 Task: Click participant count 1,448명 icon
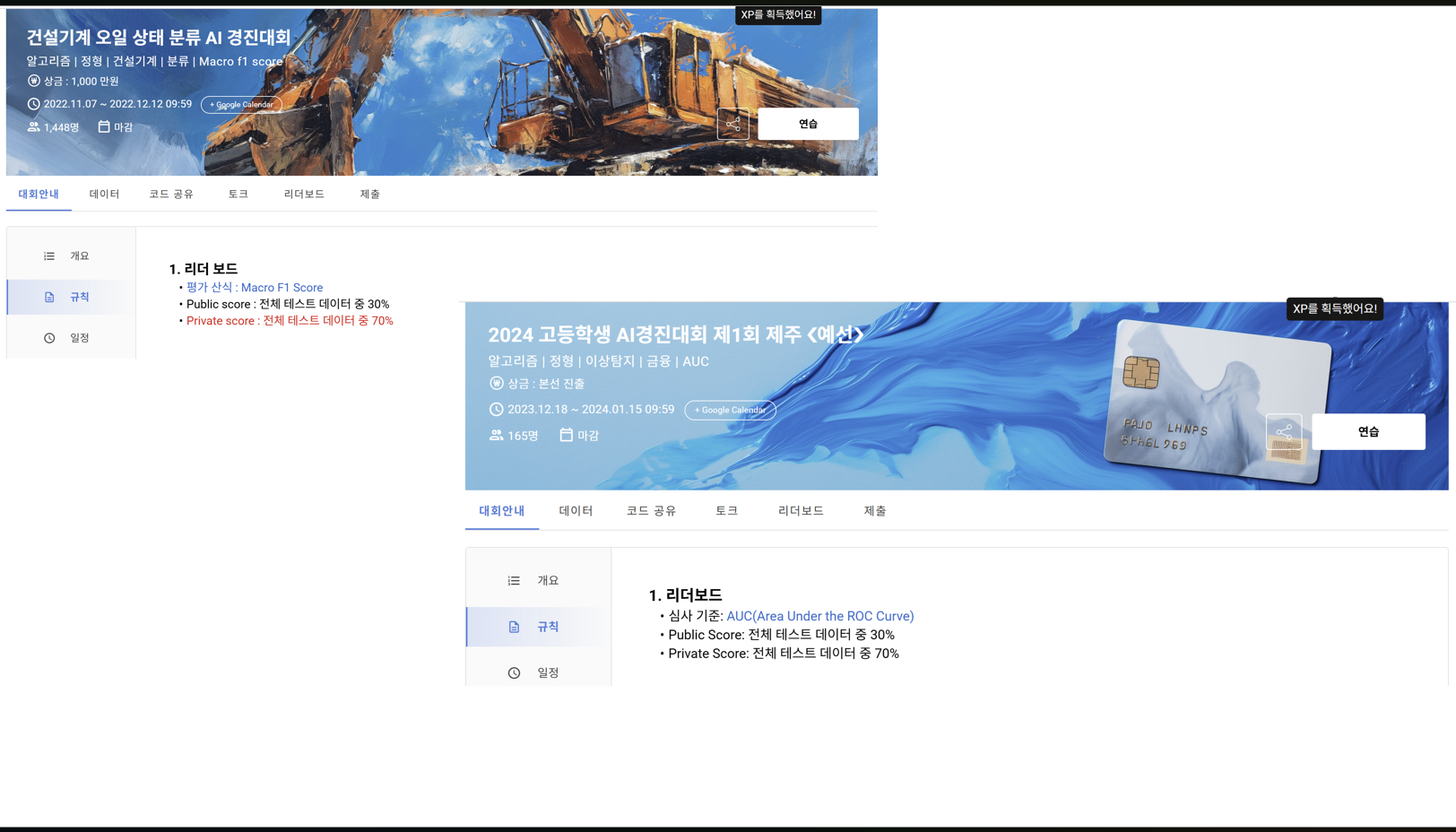pos(33,127)
